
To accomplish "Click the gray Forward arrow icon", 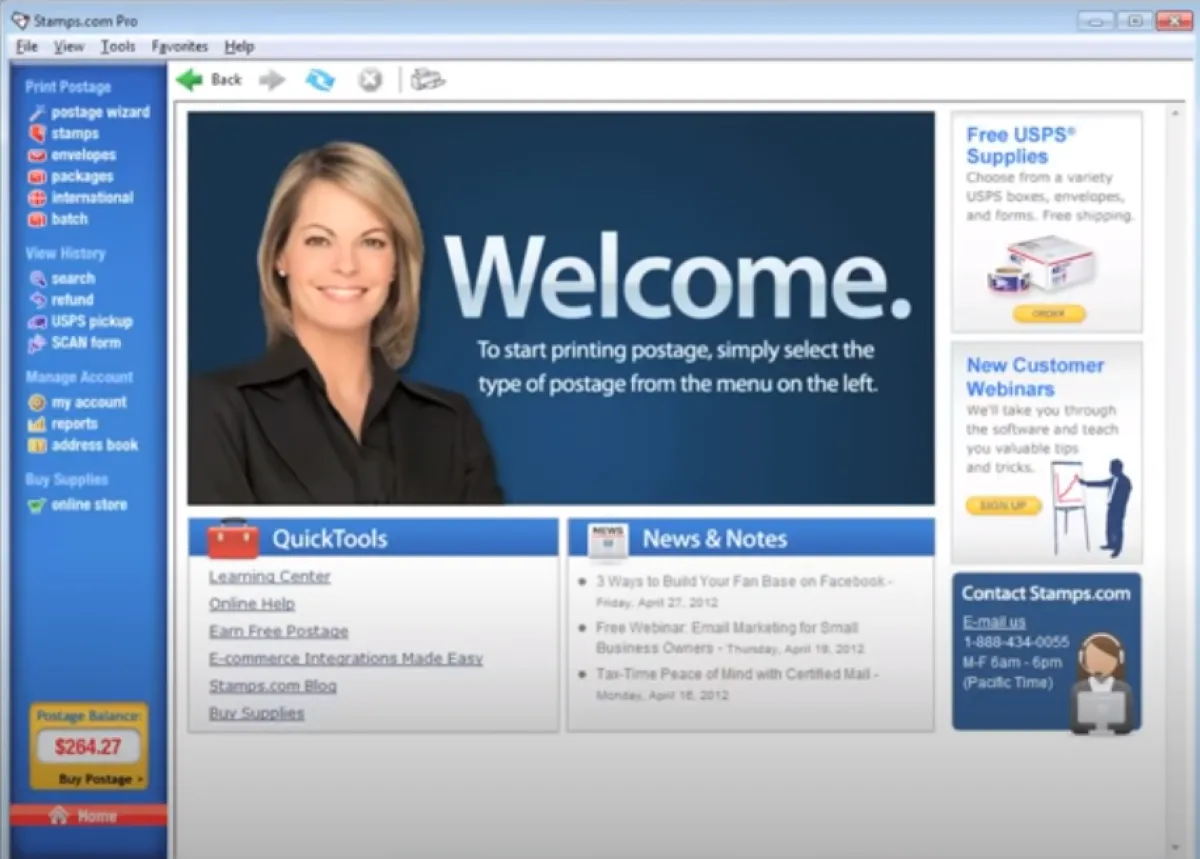I will click(x=272, y=80).
